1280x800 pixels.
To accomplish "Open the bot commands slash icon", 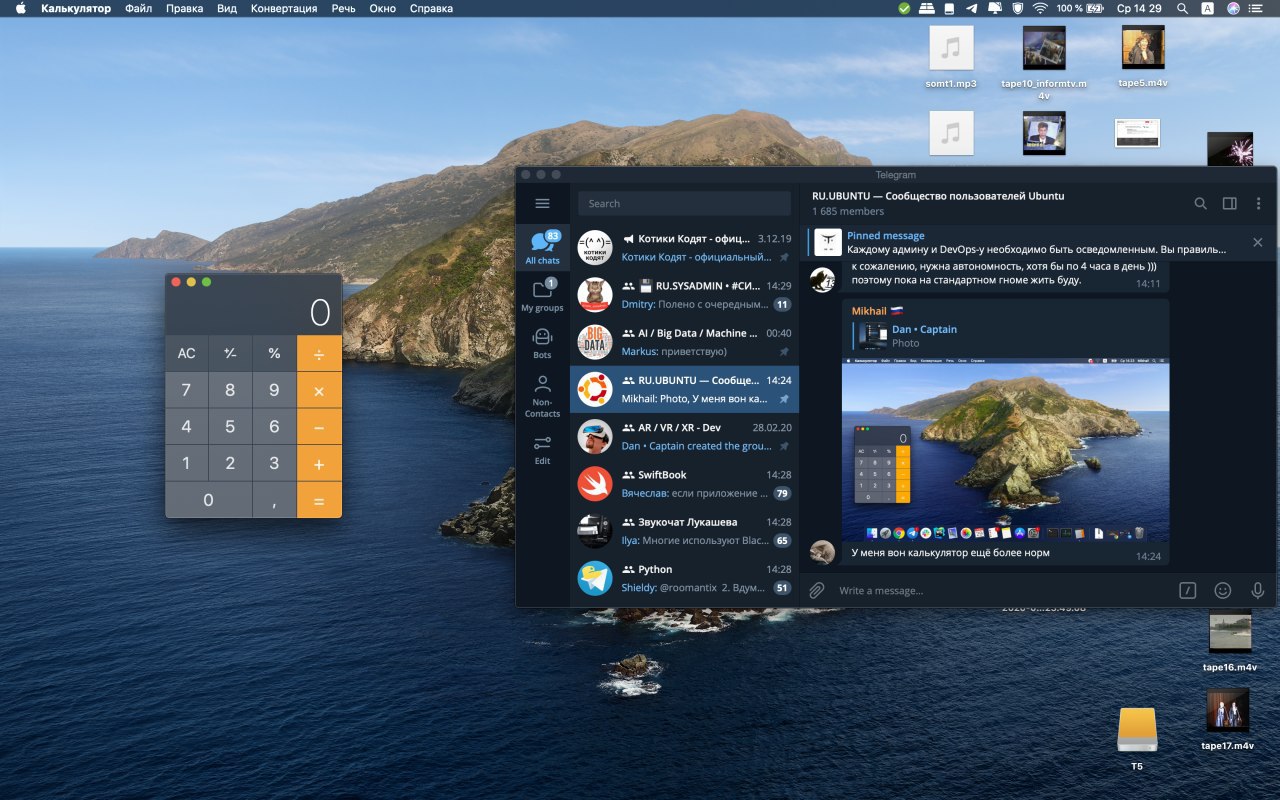I will pos(1187,590).
